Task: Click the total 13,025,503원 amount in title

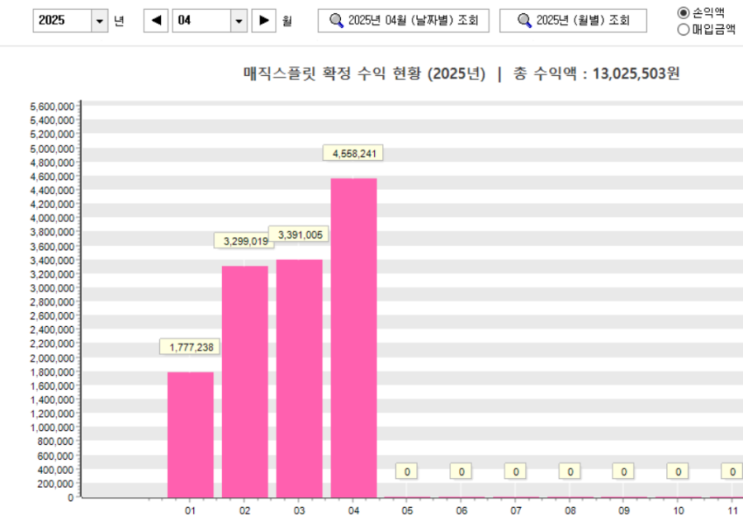Action: click(636, 73)
